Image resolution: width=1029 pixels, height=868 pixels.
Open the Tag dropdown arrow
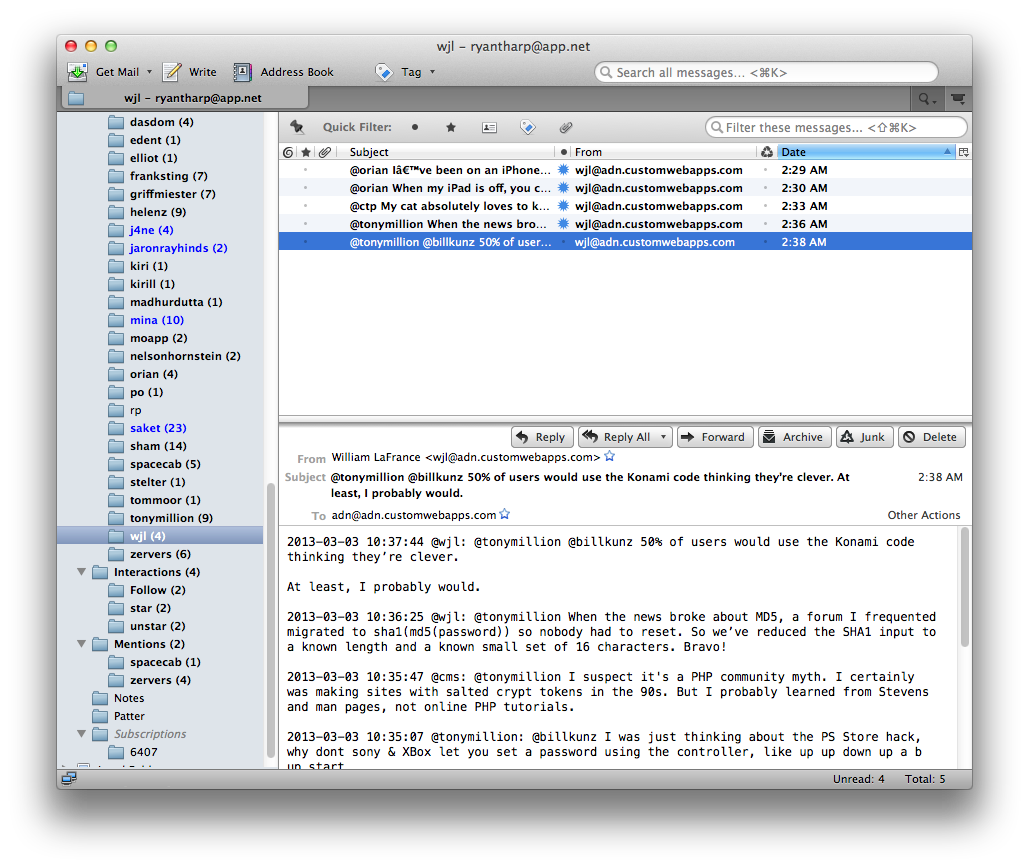click(432, 72)
